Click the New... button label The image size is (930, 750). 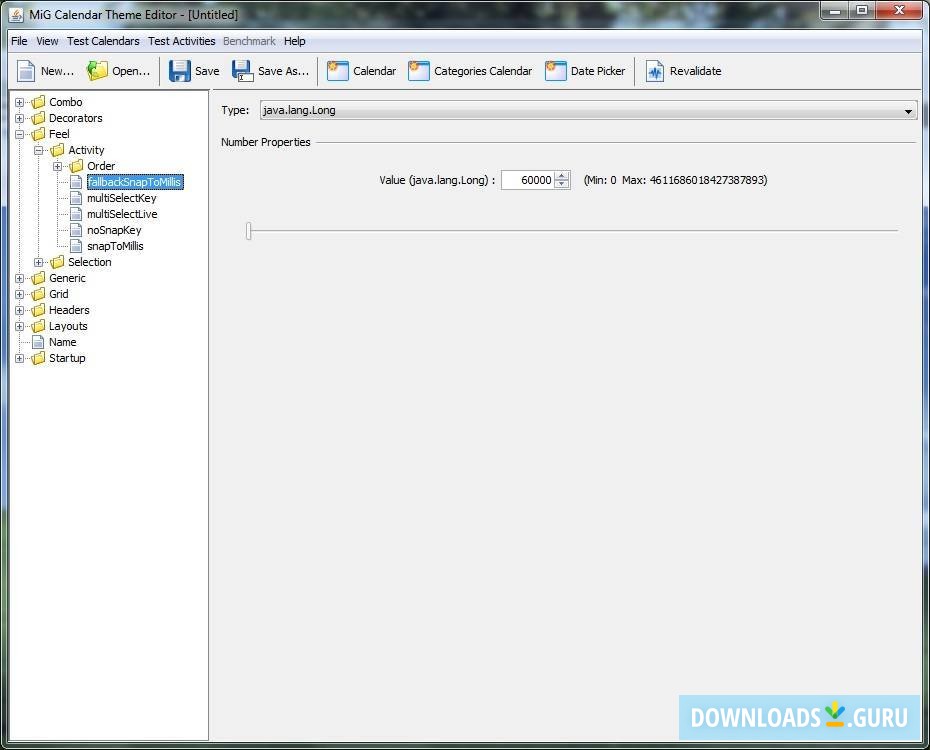[58, 71]
